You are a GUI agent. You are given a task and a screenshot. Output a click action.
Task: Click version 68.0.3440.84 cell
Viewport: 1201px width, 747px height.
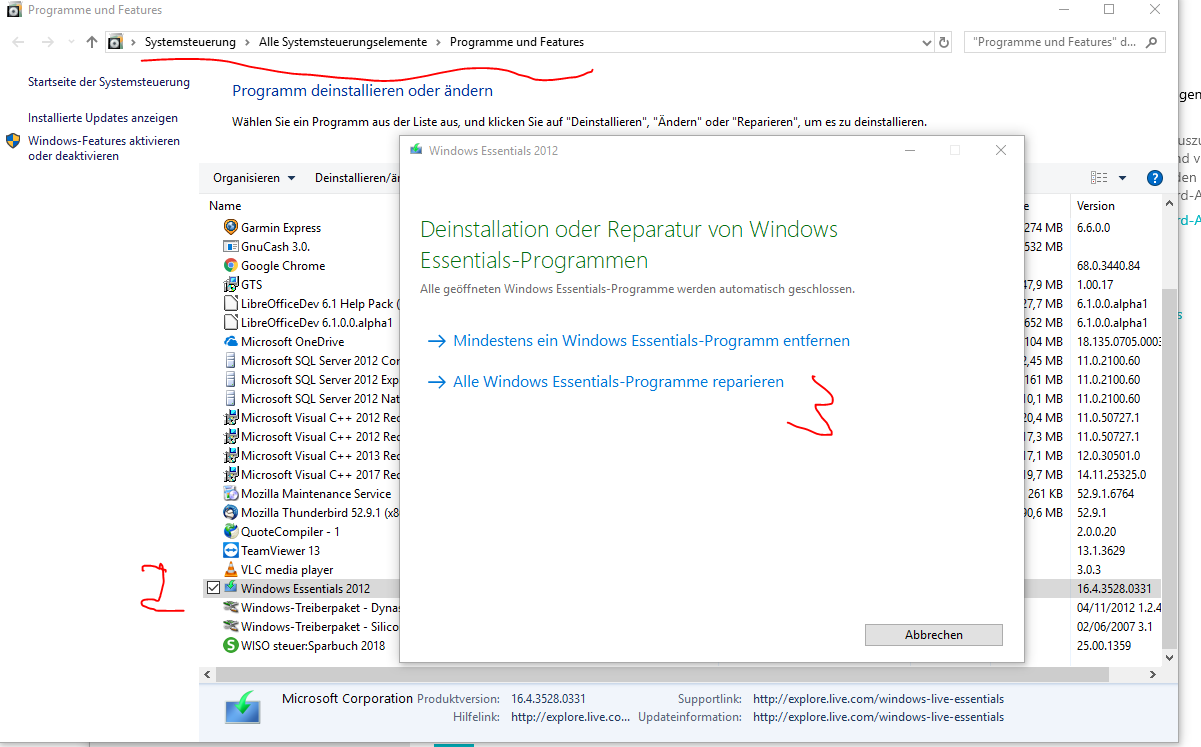click(x=1108, y=265)
